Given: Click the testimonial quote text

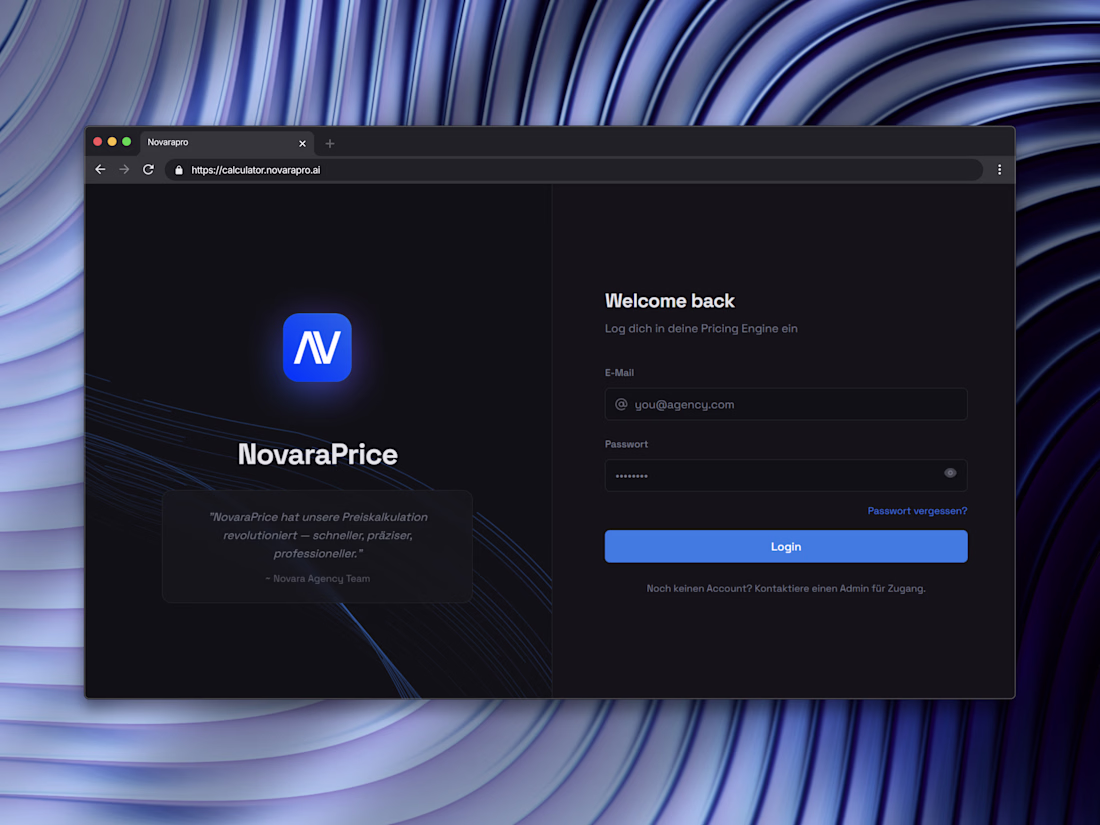Looking at the screenshot, I should pos(318,535).
